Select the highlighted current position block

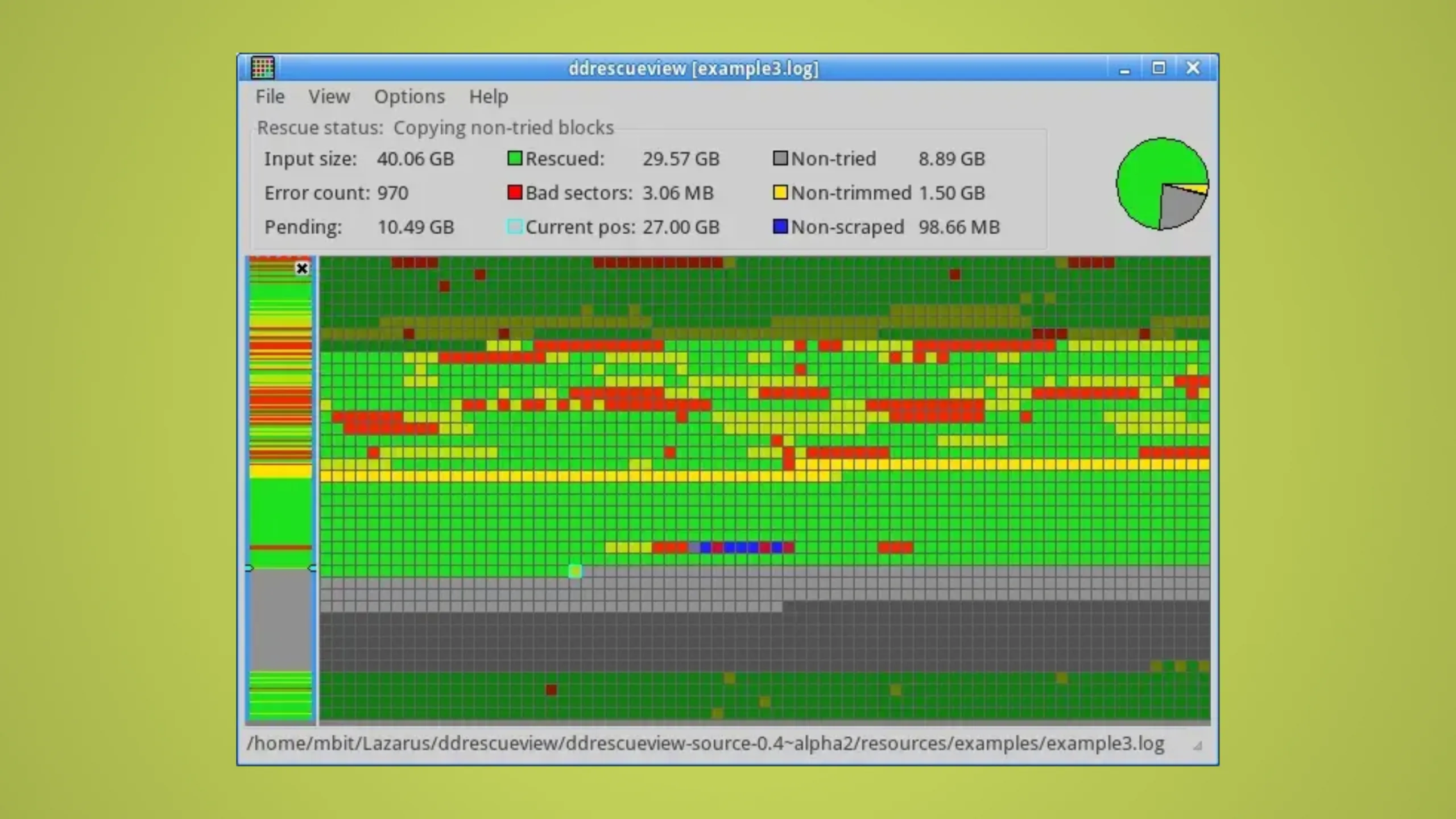575,571
